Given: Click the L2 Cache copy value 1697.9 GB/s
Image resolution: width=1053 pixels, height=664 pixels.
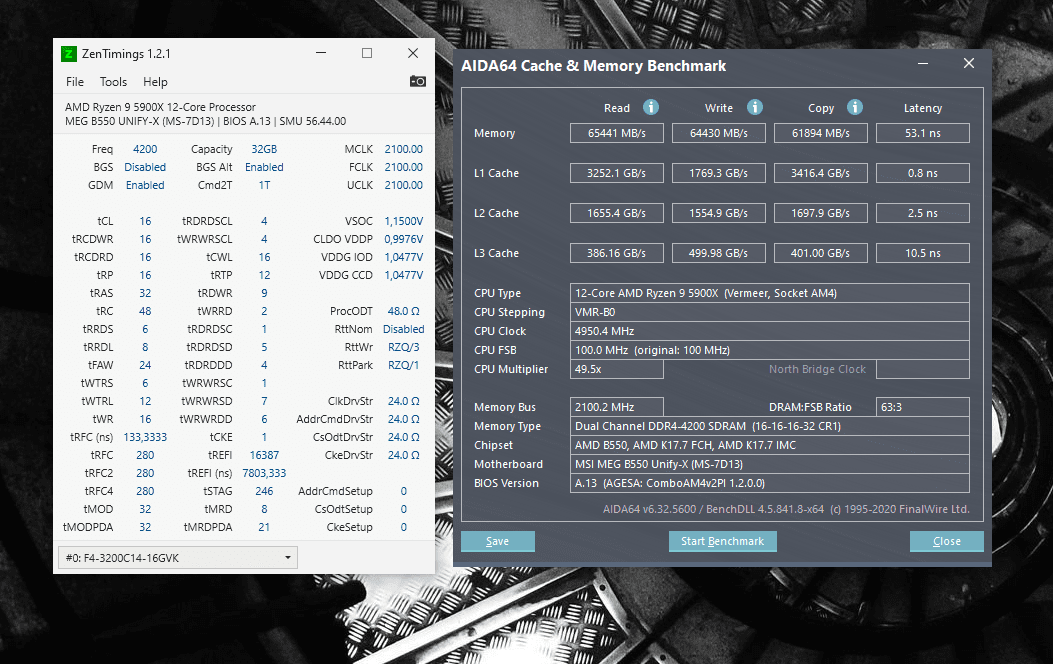Looking at the screenshot, I should (x=821, y=213).
